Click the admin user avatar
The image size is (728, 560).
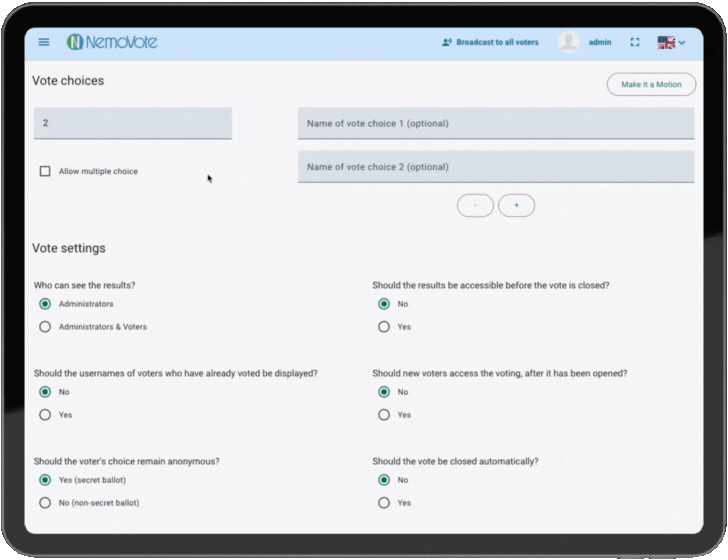[569, 42]
